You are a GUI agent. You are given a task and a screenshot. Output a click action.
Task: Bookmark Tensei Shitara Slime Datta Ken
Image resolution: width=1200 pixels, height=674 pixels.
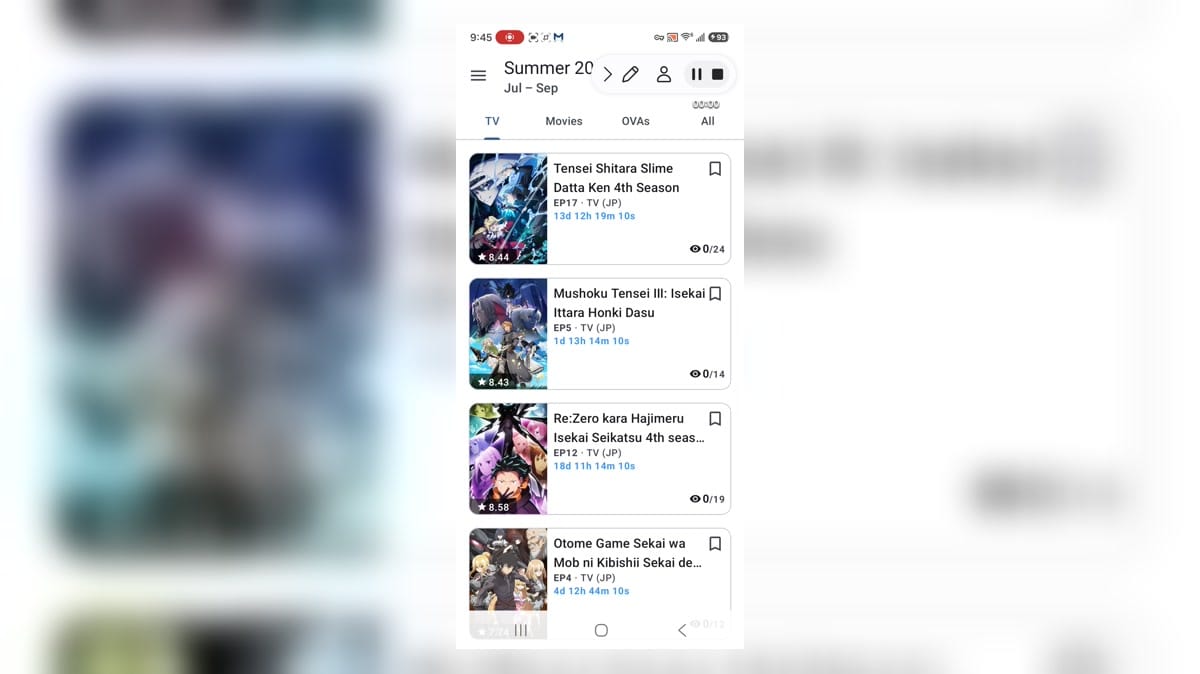coord(715,169)
